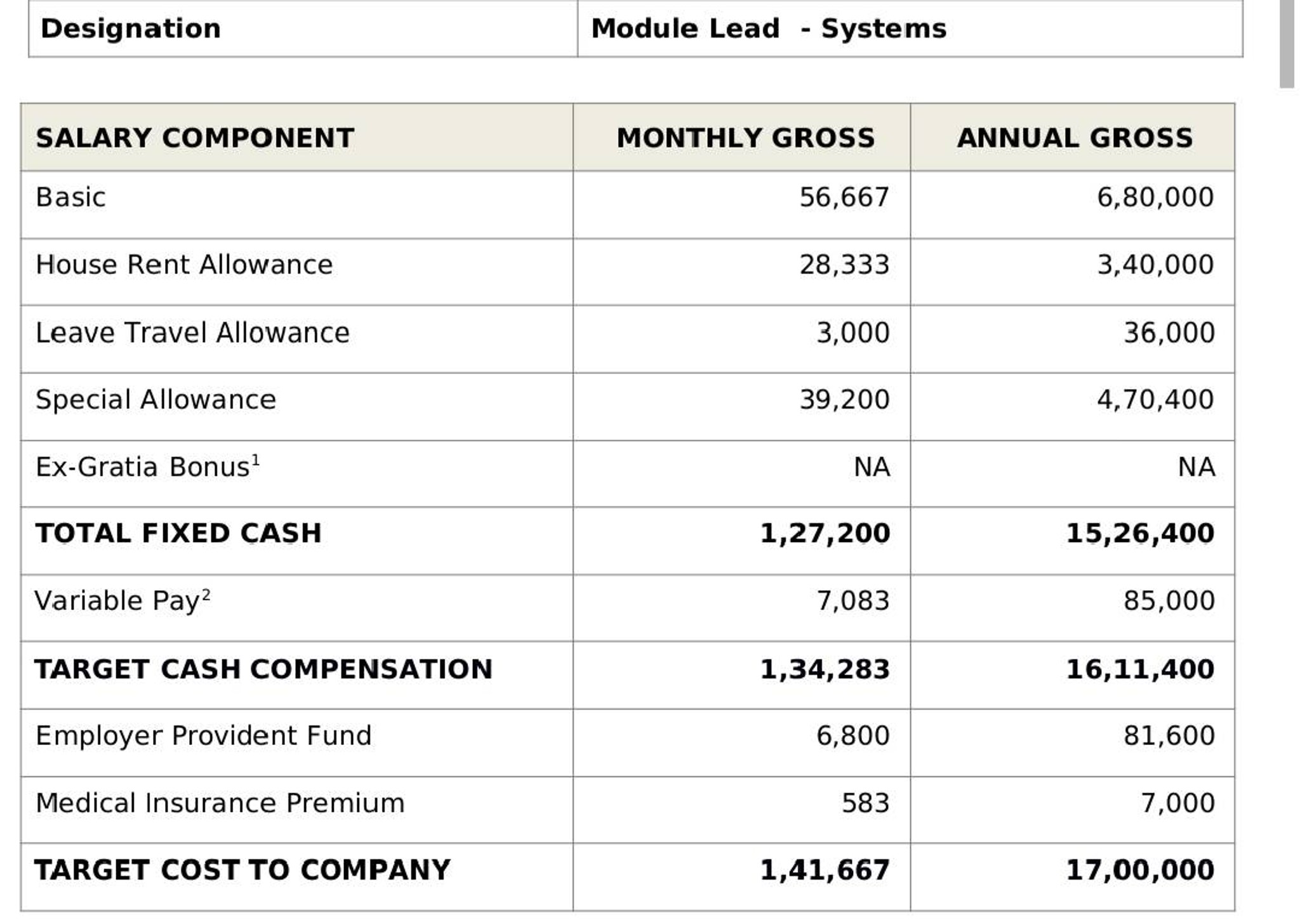Click Special Allowance monthly value 39,200
The image size is (1300, 924).
coord(844,400)
